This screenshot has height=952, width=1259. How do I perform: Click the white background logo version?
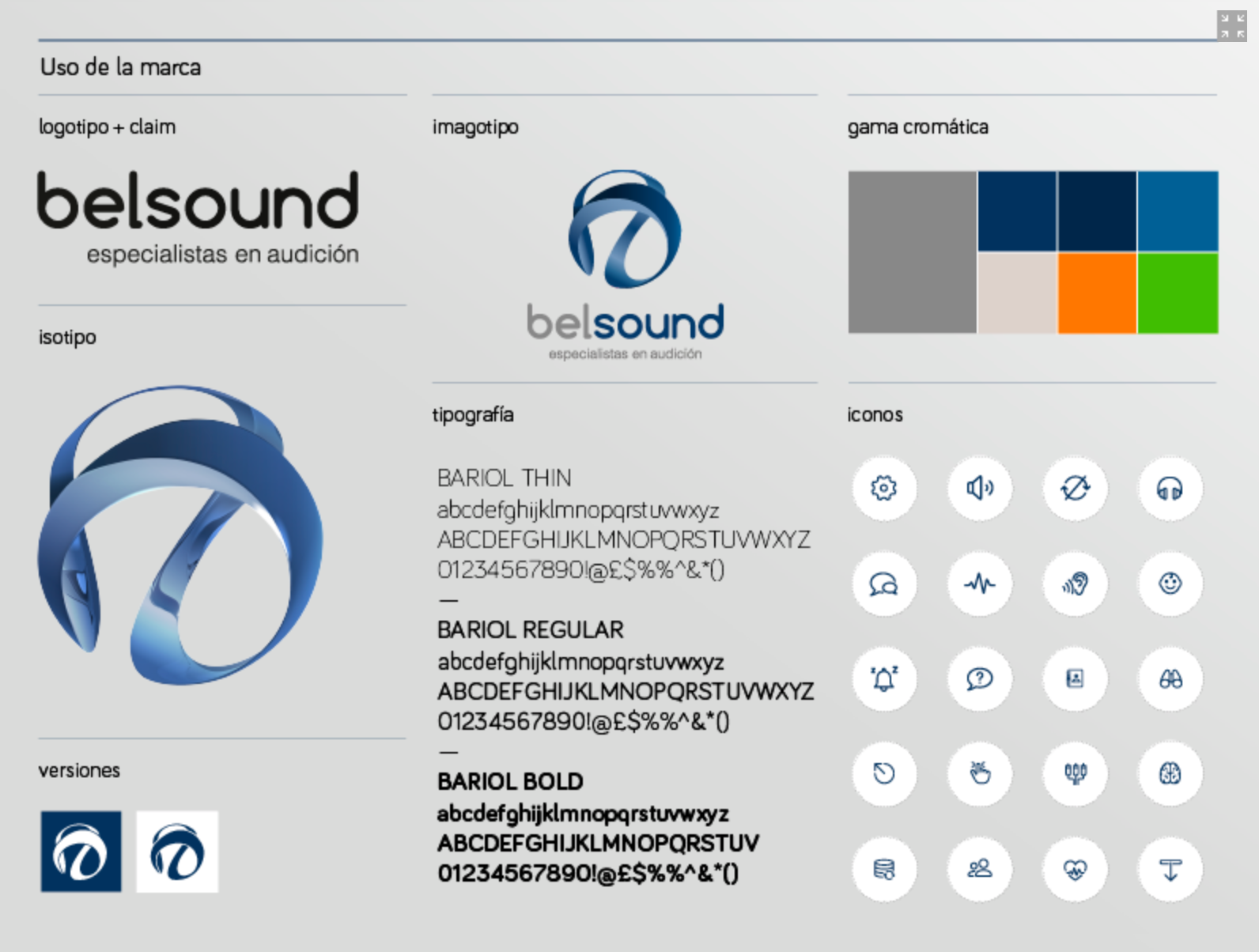[177, 852]
